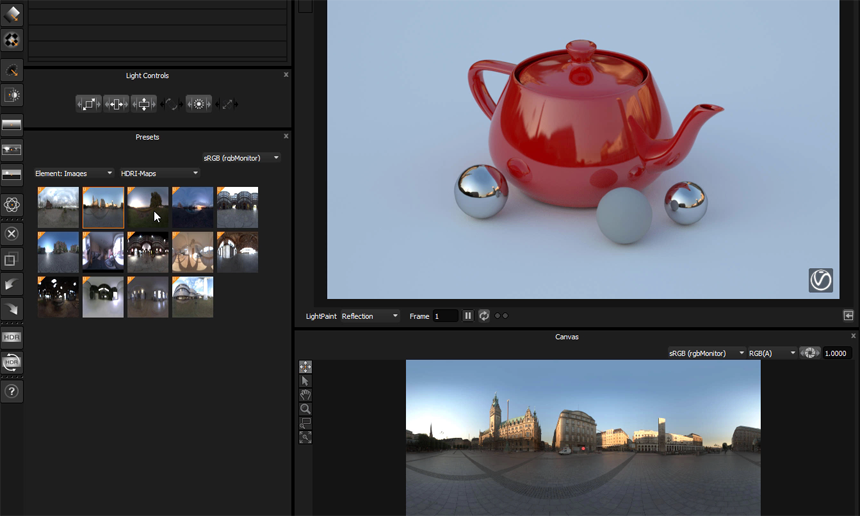
Task: Open the Element: Images dropdown
Action: (73, 173)
